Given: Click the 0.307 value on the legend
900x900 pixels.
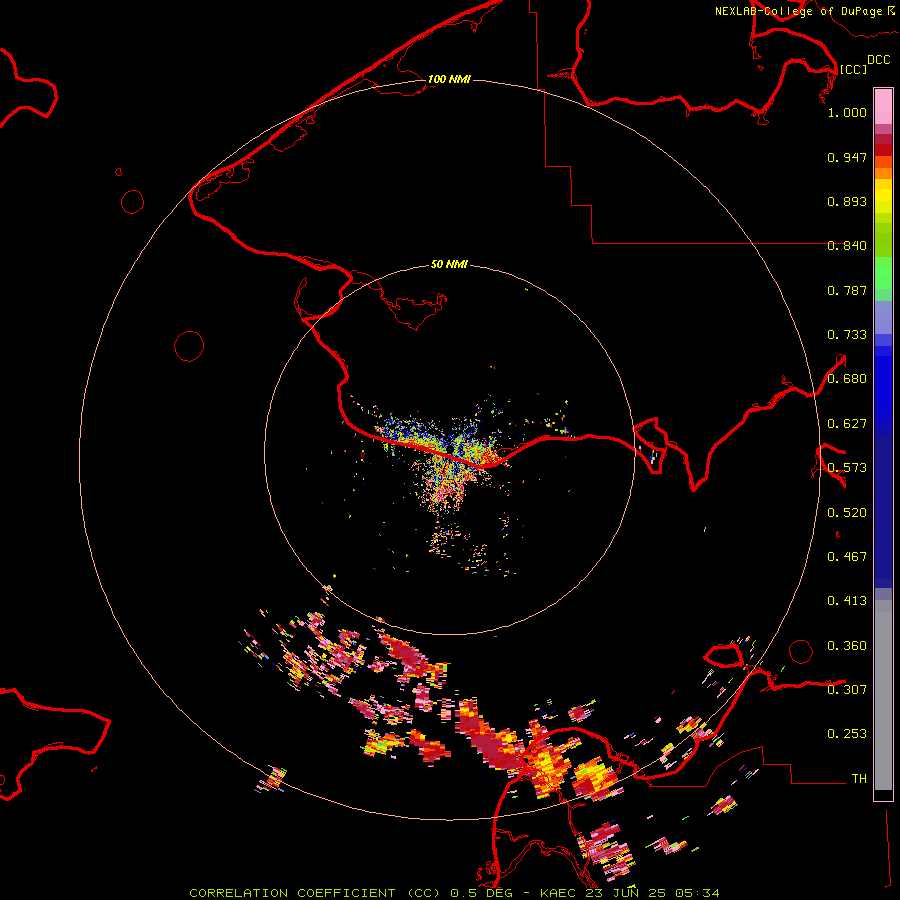Looking at the screenshot, I should [847, 690].
